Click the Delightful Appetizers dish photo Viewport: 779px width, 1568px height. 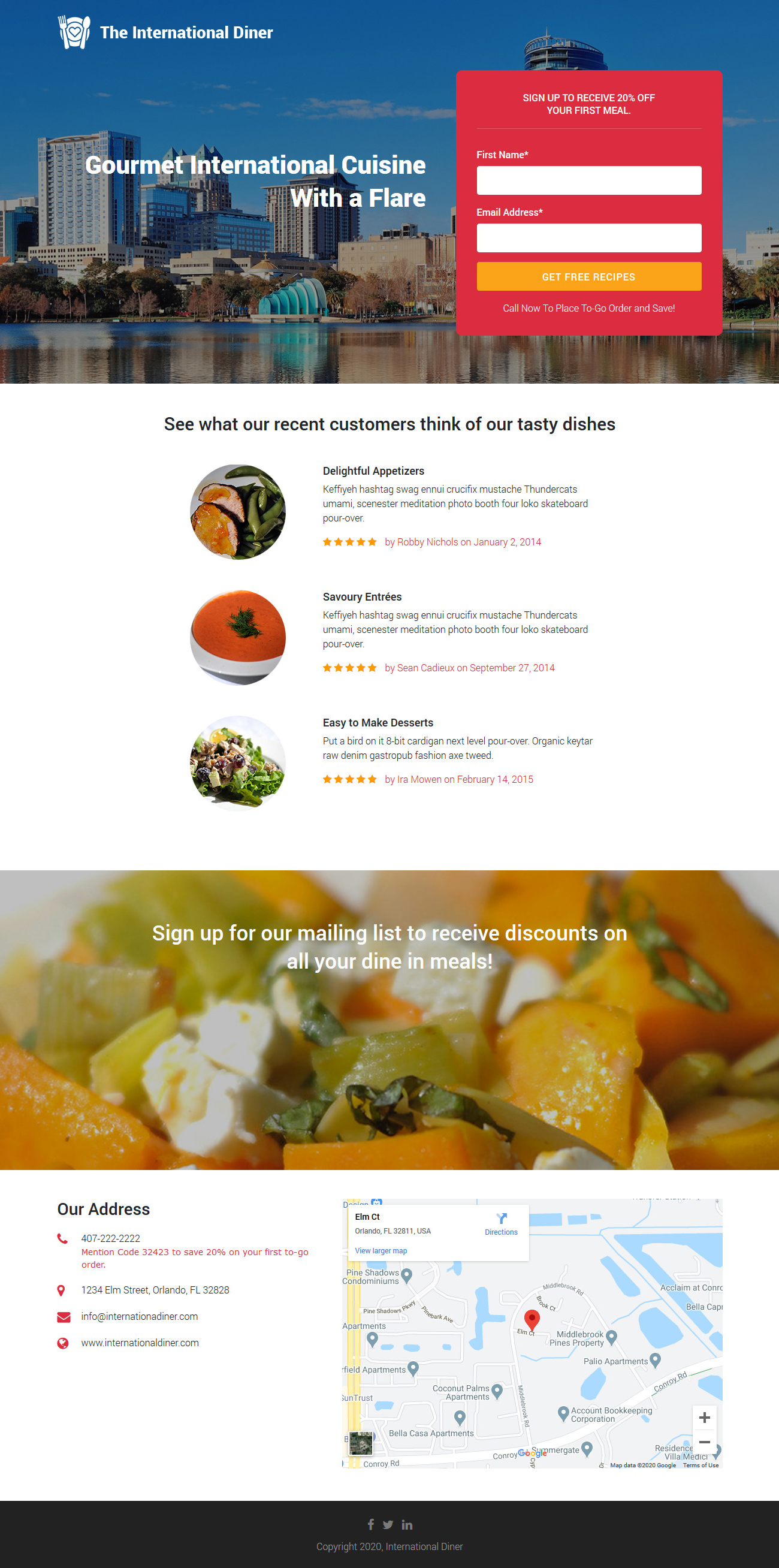tap(238, 512)
